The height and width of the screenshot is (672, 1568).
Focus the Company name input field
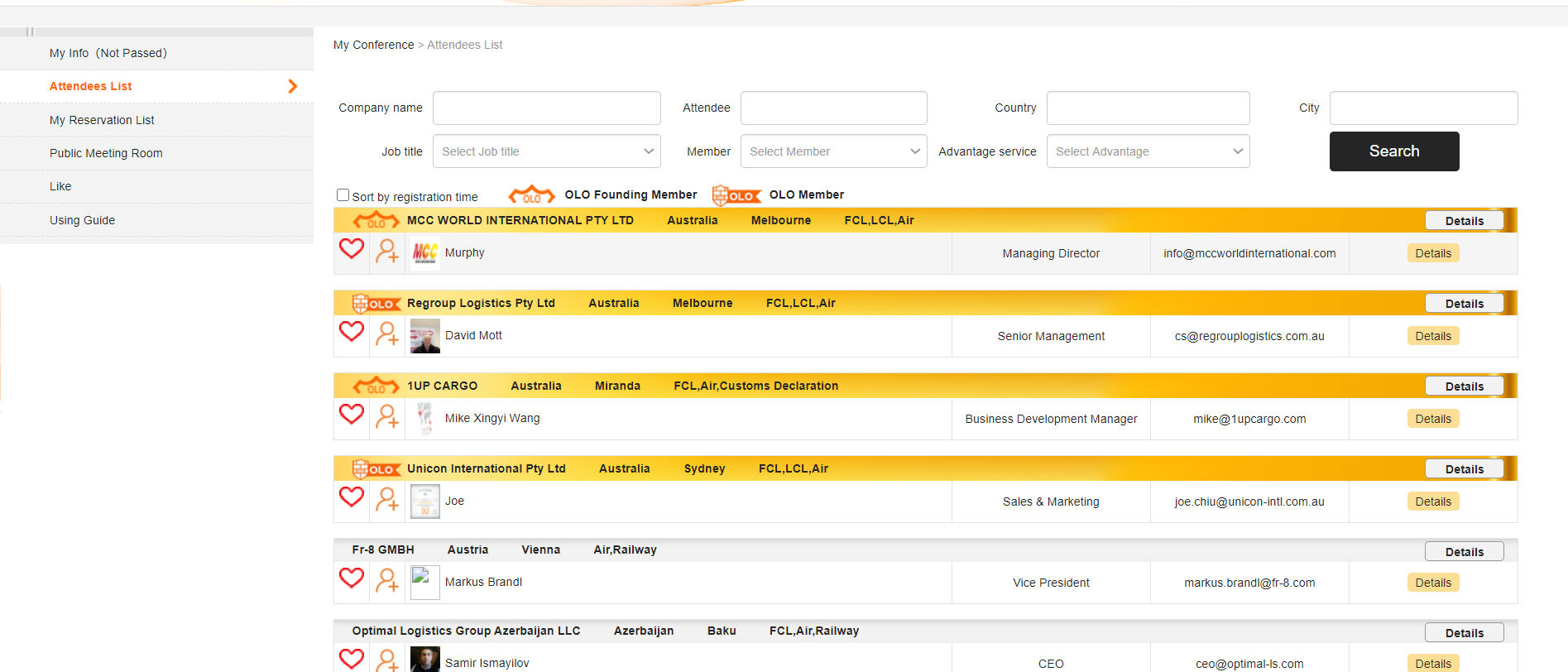547,108
